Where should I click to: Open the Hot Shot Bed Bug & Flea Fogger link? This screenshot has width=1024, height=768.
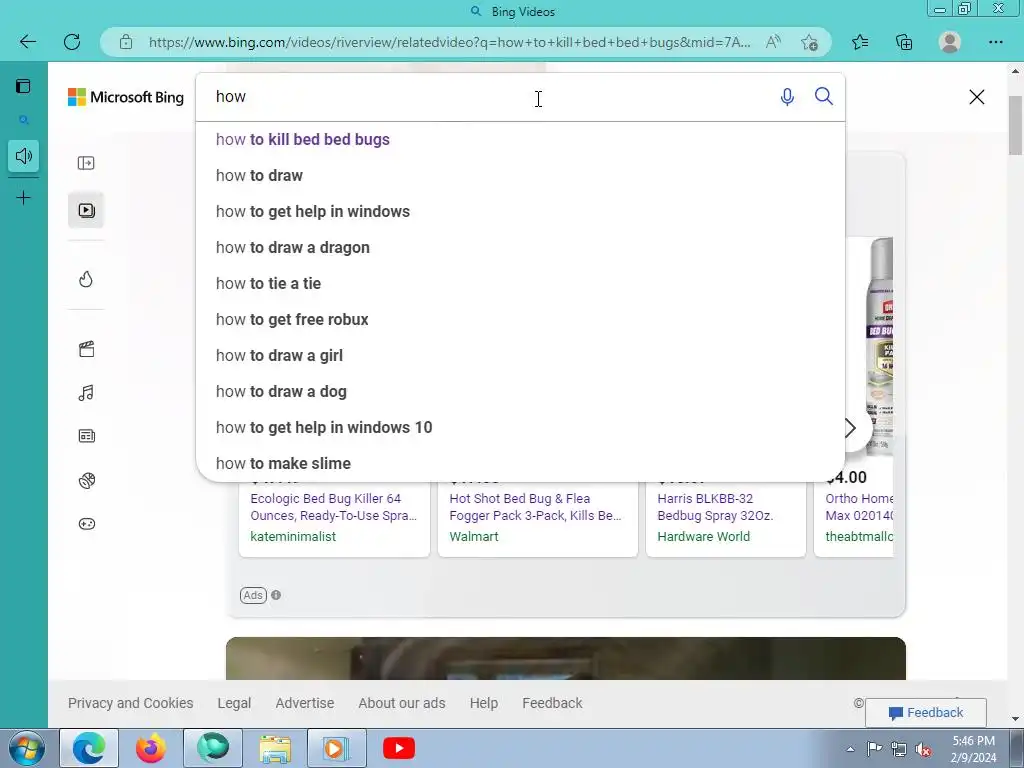click(x=535, y=507)
